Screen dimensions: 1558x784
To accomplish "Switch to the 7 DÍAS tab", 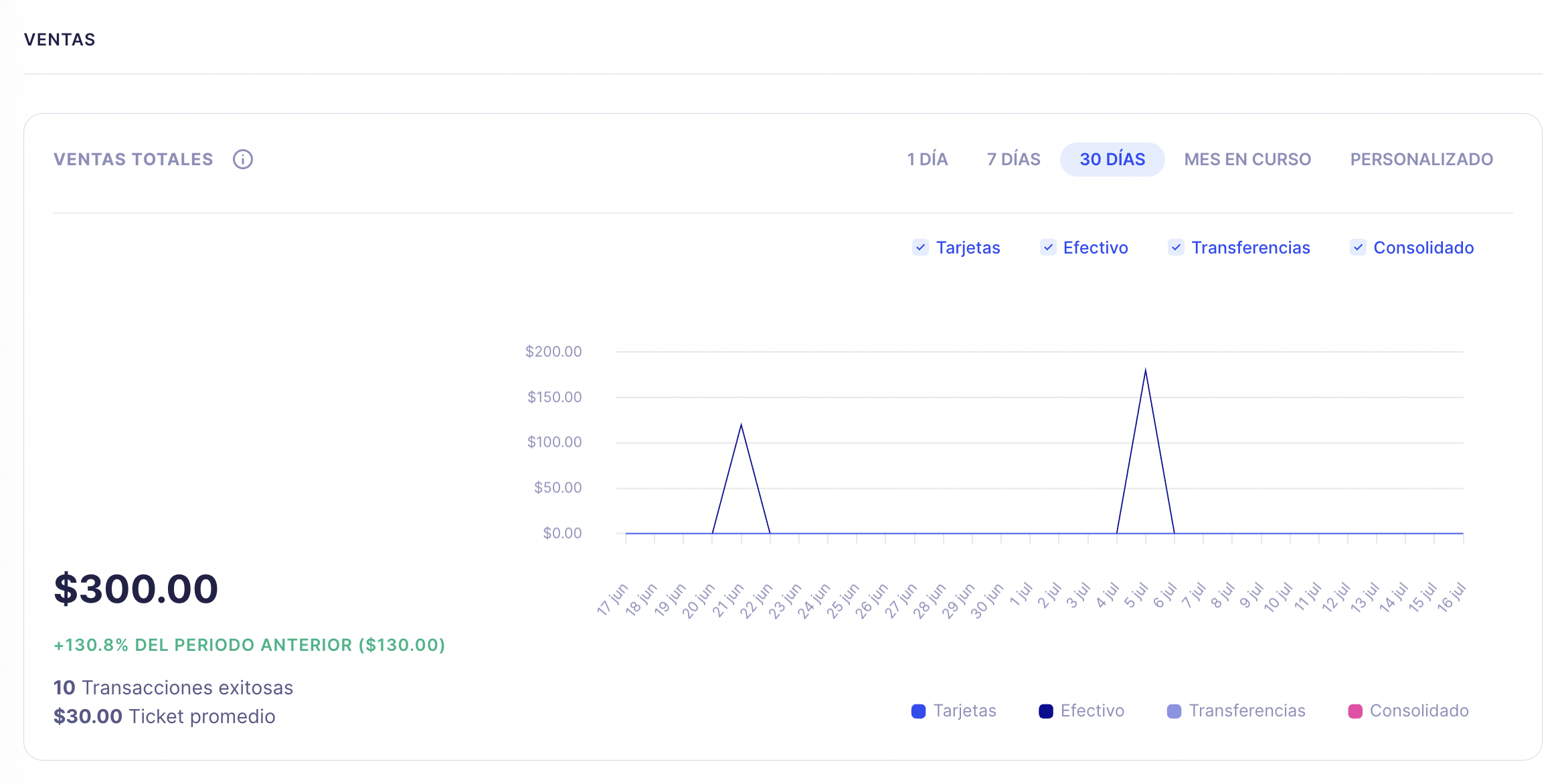I will click(x=1013, y=159).
